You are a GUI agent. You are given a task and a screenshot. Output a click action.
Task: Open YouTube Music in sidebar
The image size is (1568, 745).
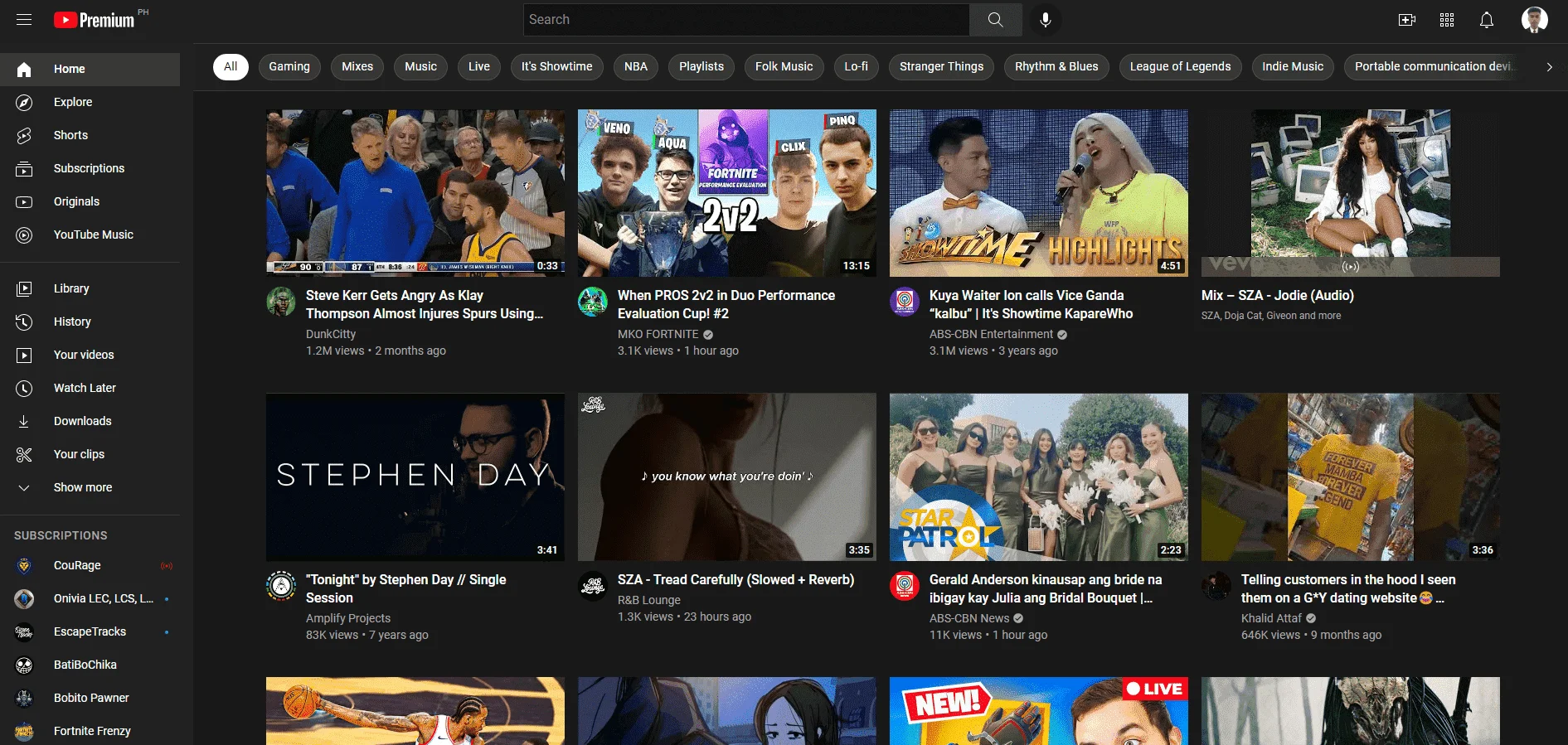tap(90, 235)
